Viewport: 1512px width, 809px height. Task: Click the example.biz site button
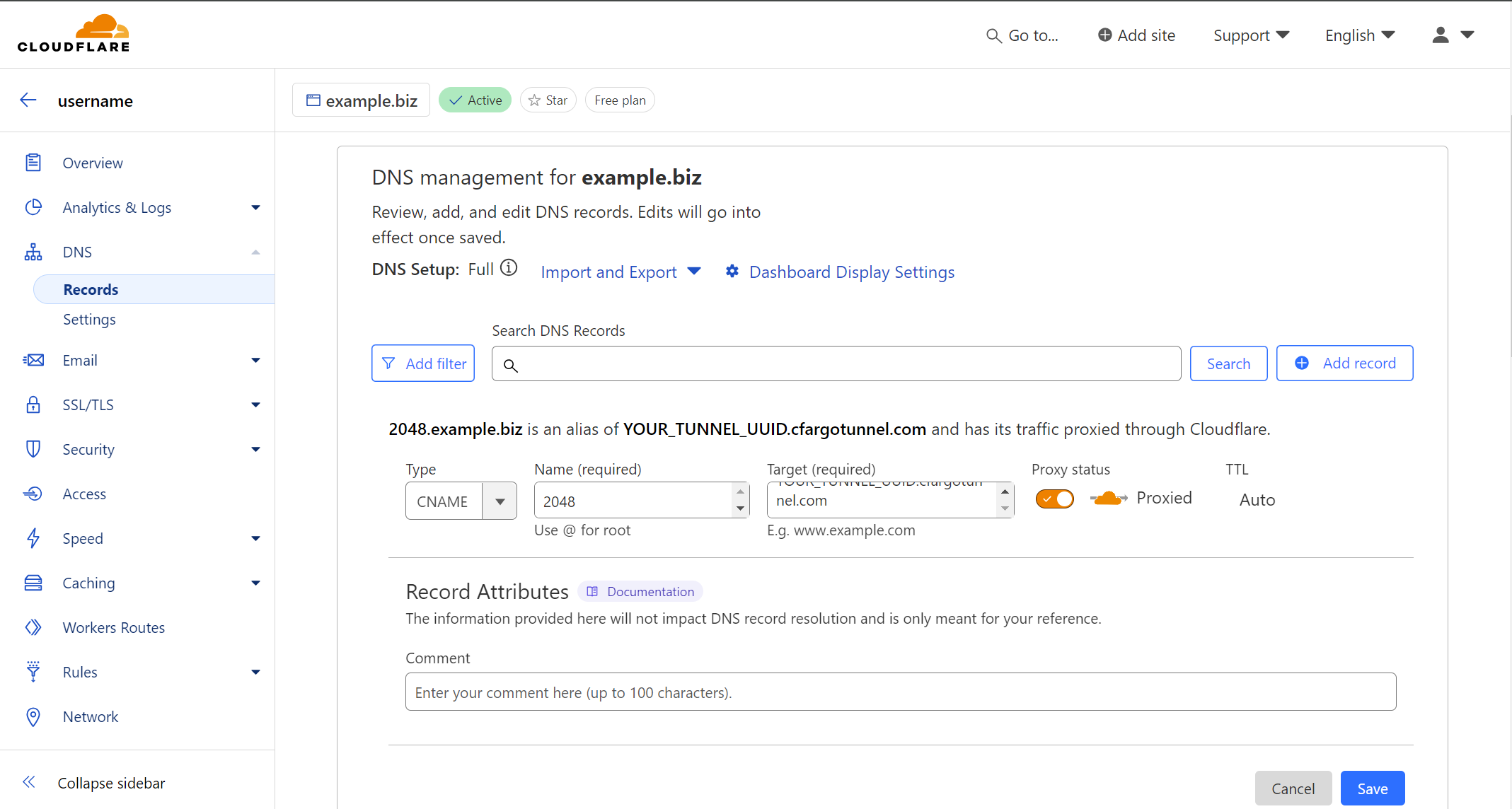(361, 100)
